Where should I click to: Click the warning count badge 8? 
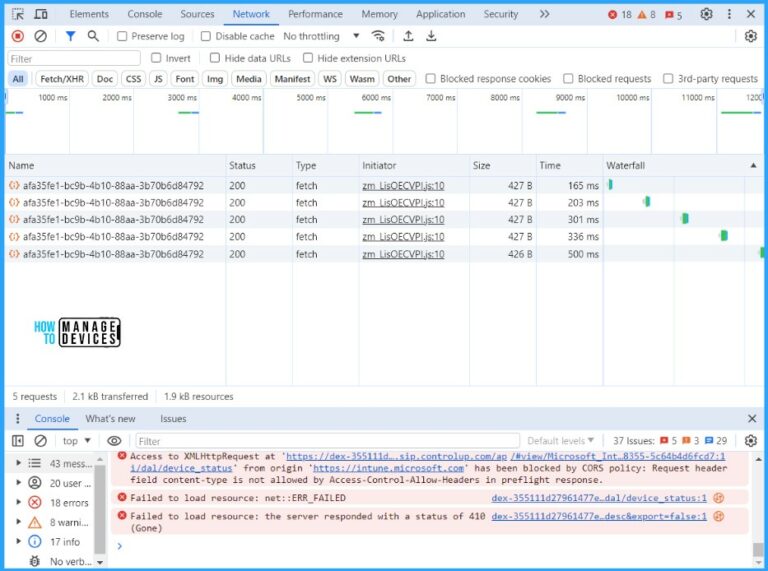[x=646, y=15]
